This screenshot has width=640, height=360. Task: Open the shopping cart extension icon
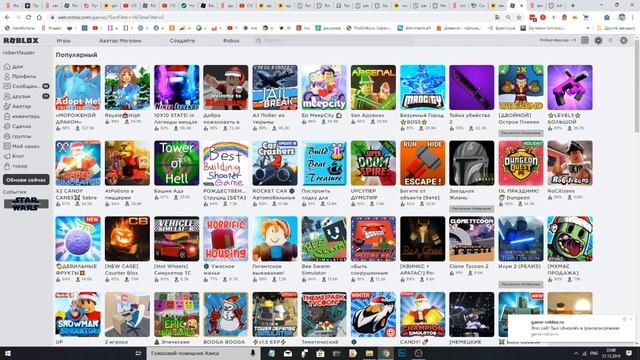pos(586,18)
